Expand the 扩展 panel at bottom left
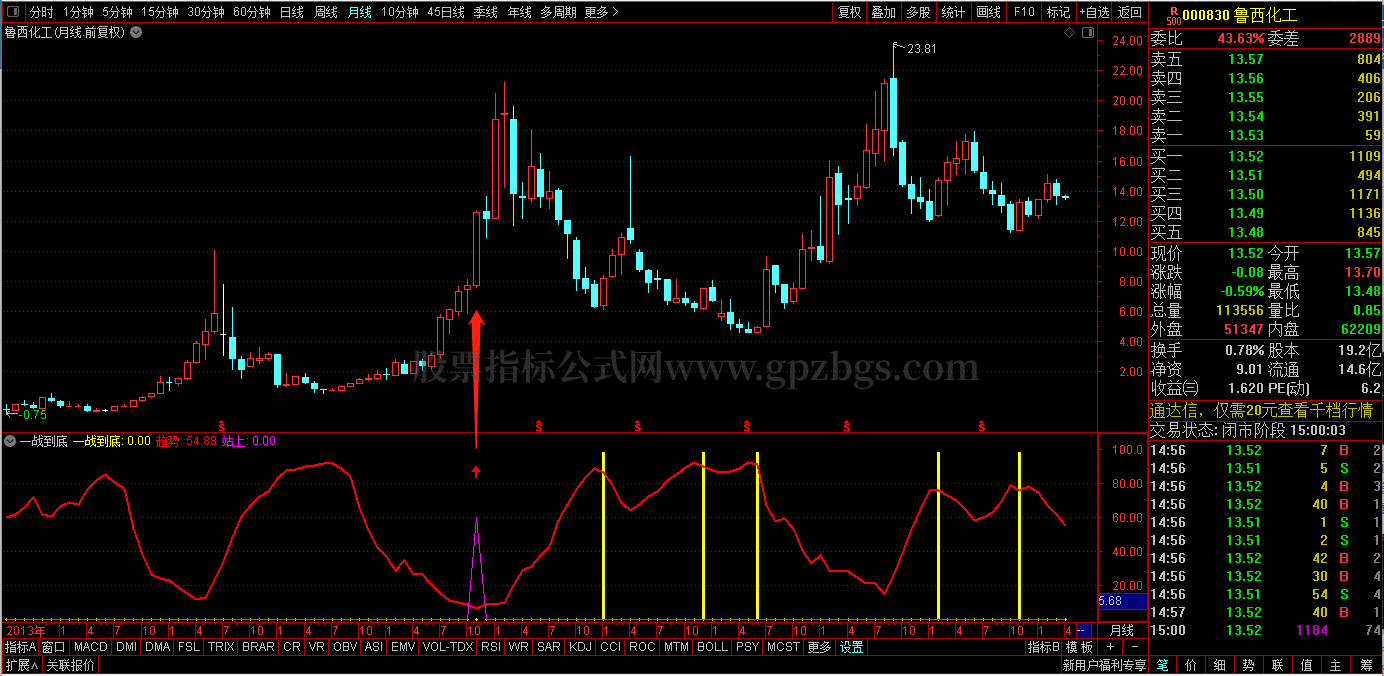Image resolution: width=1384 pixels, height=676 pixels. [x=20, y=665]
